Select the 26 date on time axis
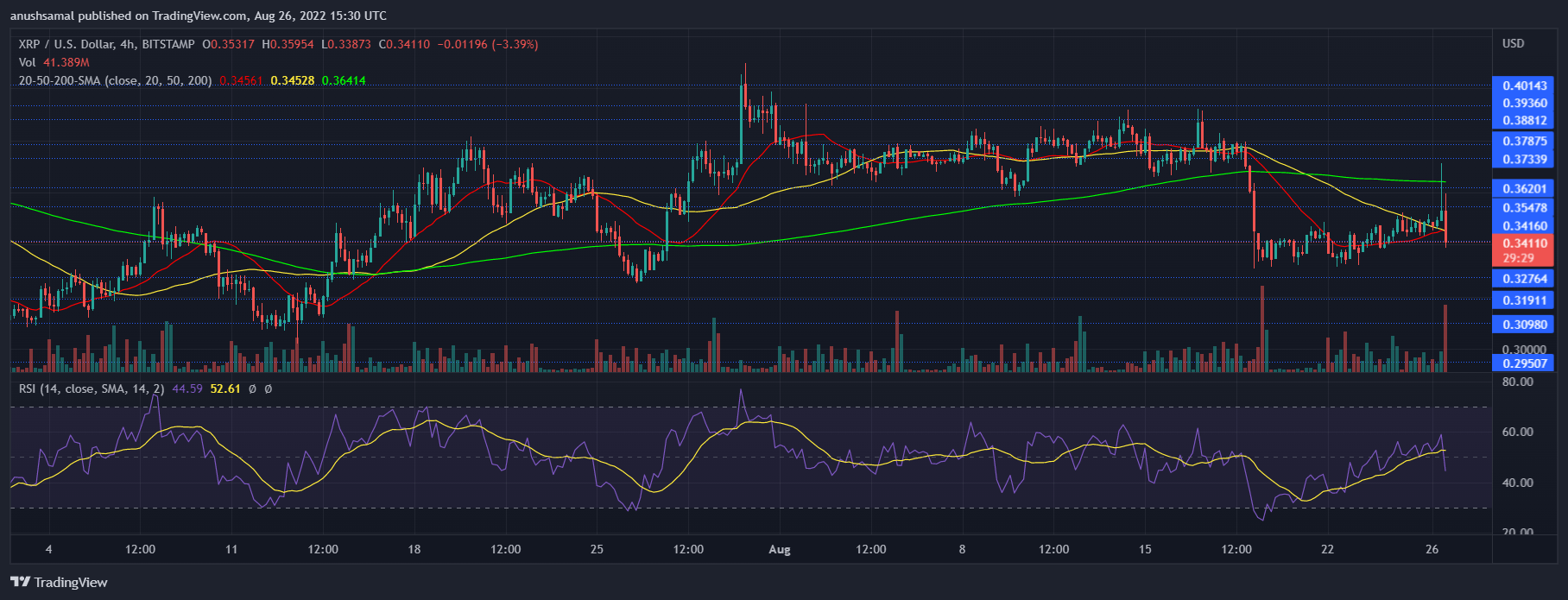Viewport: 1568px width, 600px height. (x=1432, y=549)
